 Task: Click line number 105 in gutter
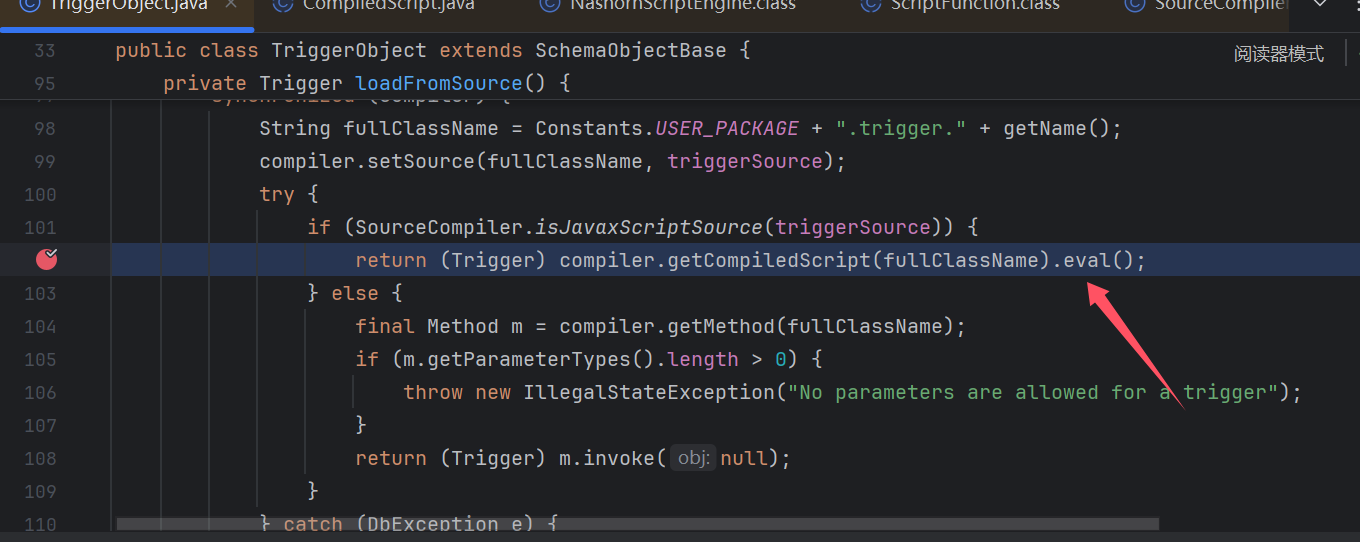tap(40, 359)
